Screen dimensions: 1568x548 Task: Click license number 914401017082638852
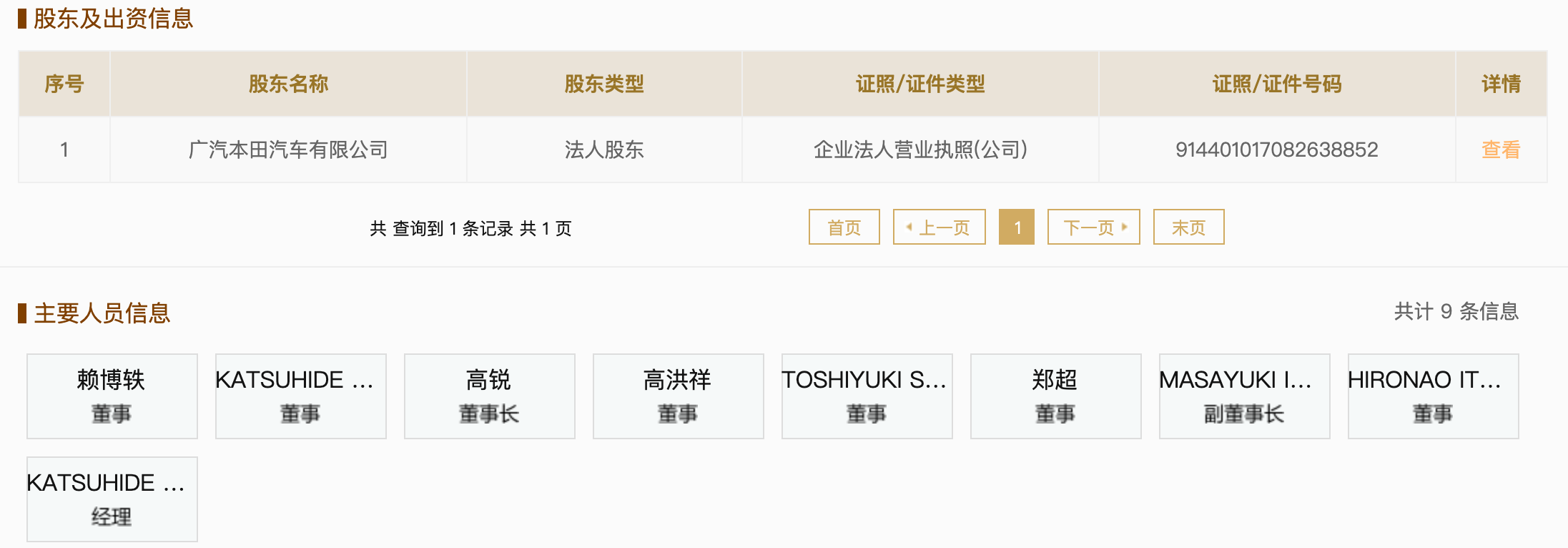[x=1276, y=150]
